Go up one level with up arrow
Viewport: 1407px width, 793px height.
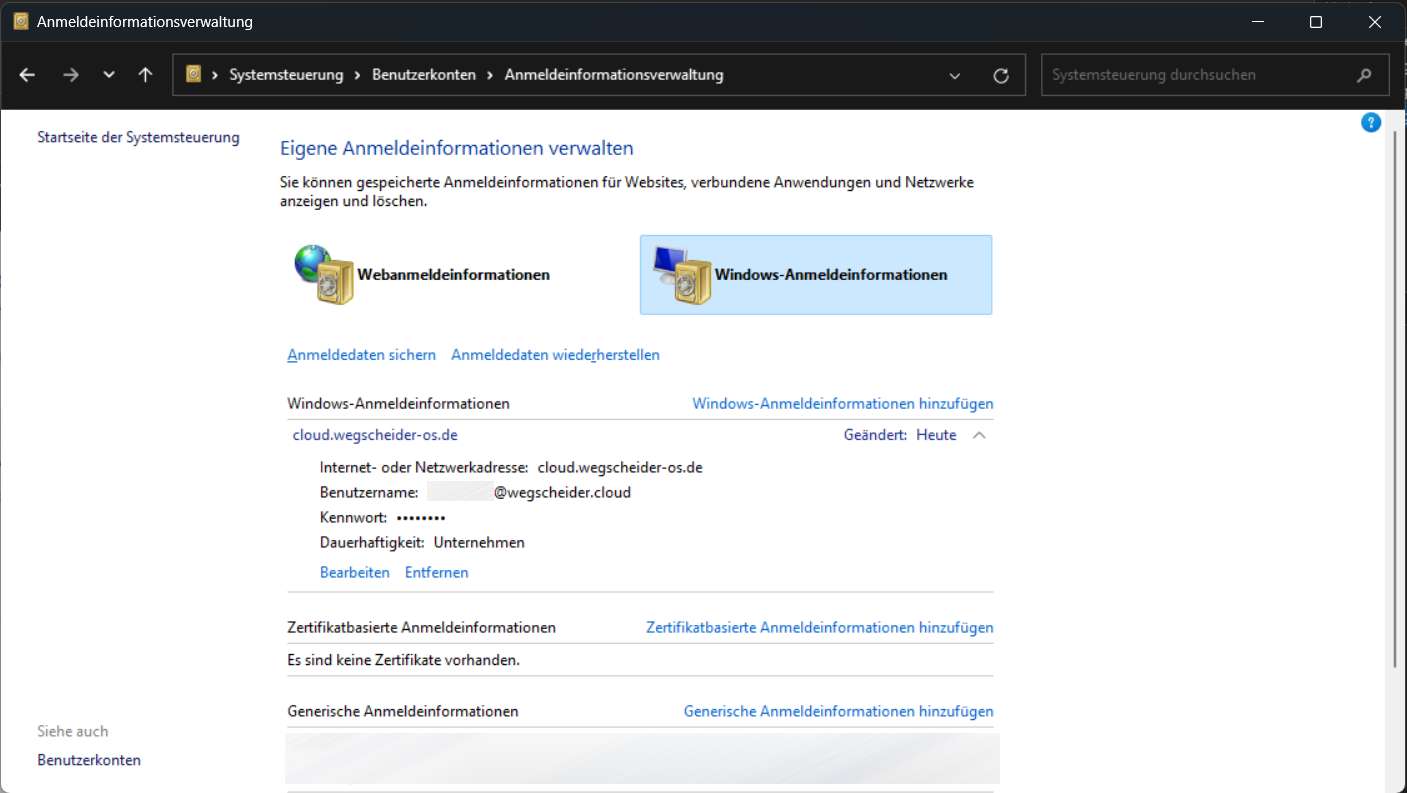146,75
